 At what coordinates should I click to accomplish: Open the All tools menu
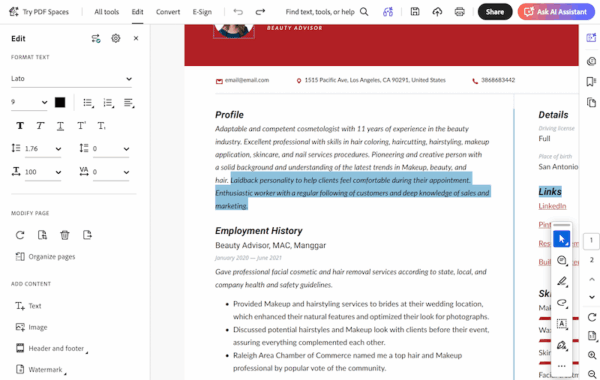pyautogui.click(x=106, y=12)
